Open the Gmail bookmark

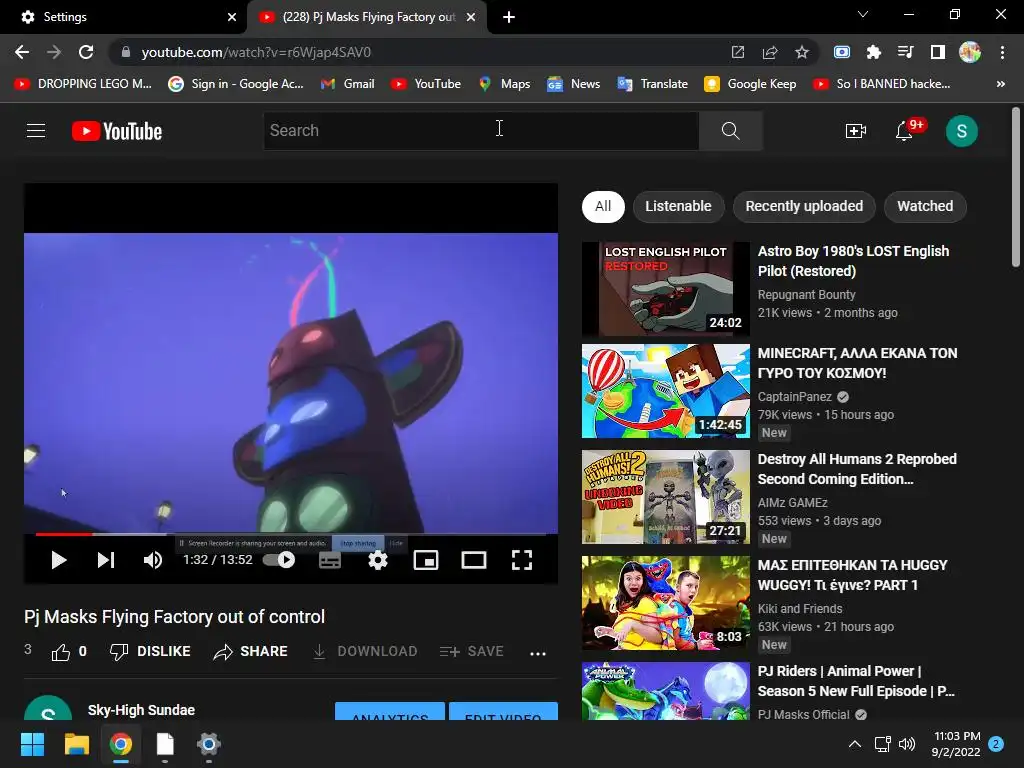(x=347, y=84)
